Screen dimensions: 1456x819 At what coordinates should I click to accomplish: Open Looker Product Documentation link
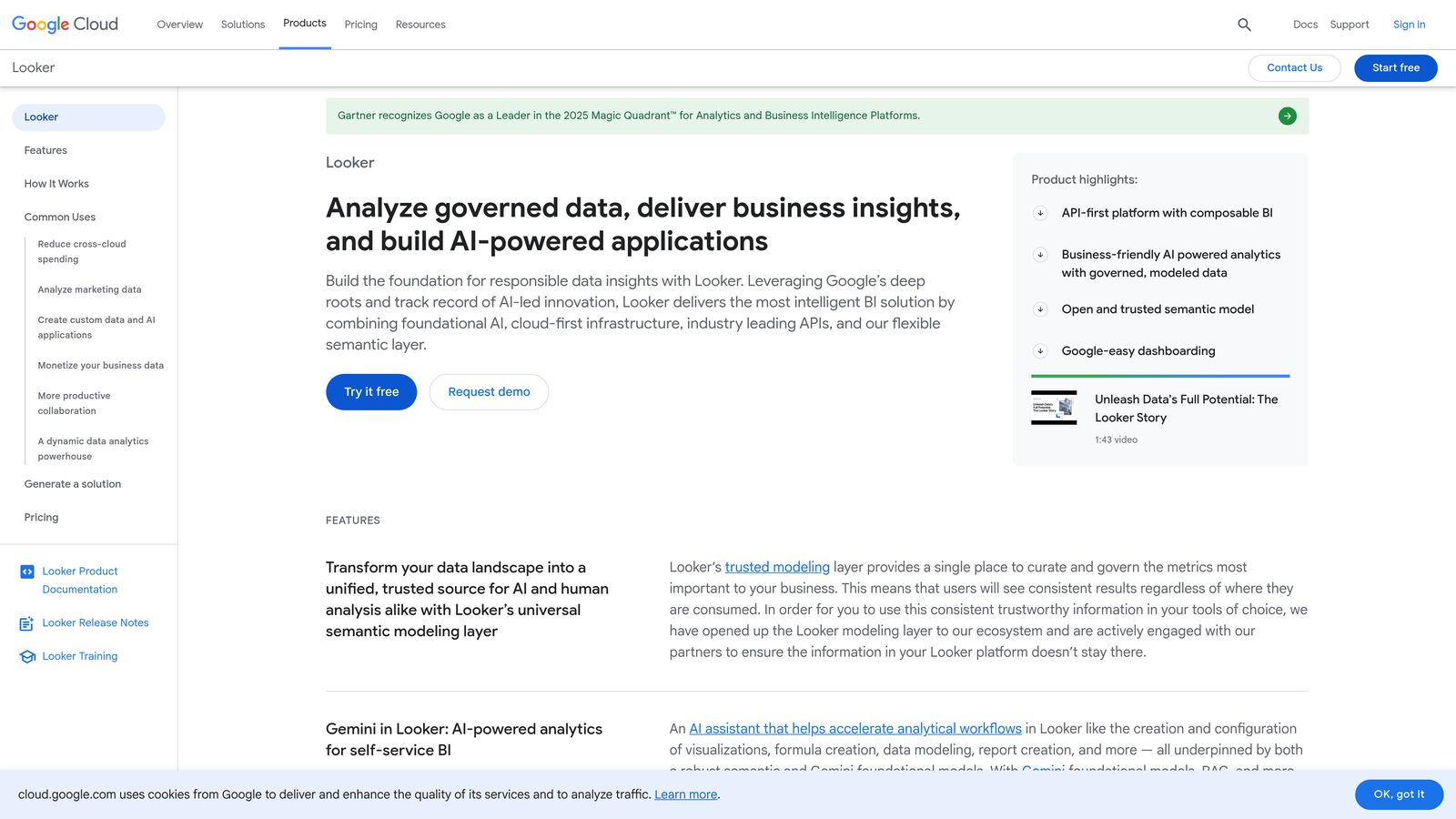coord(80,581)
